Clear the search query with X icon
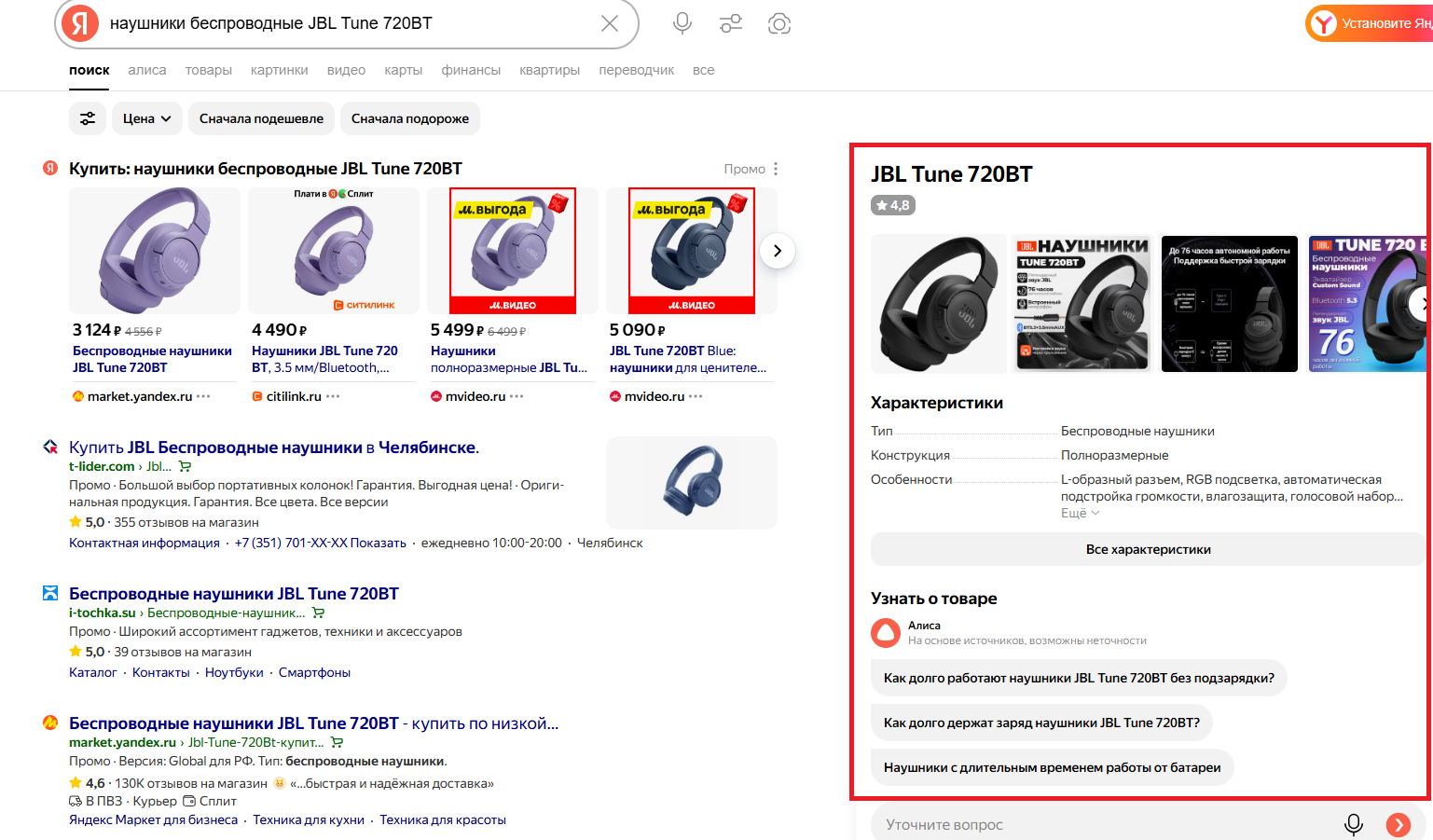1433x840 pixels. click(610, 23)
